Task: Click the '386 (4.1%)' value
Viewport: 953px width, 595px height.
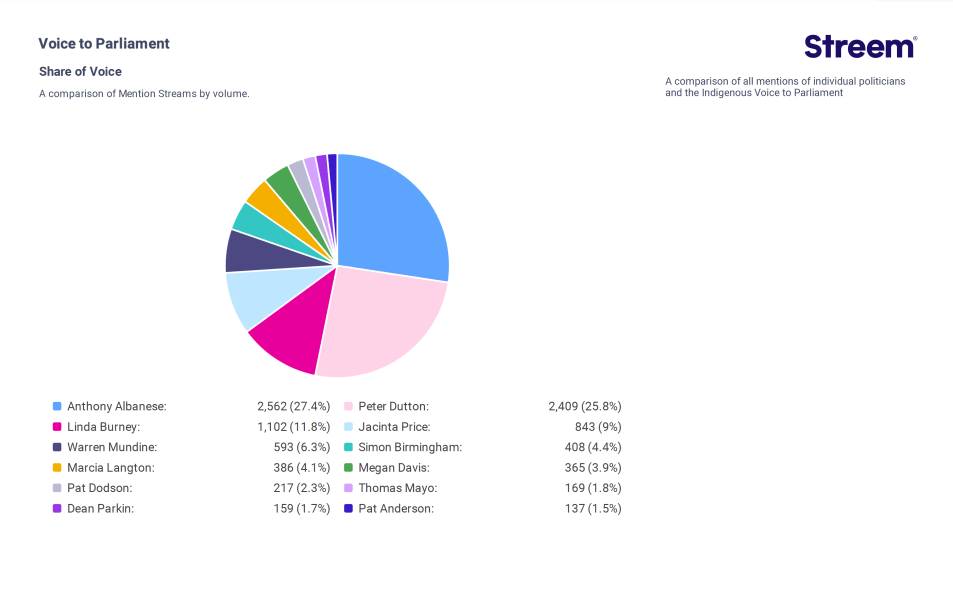Action: coord(301,467)
